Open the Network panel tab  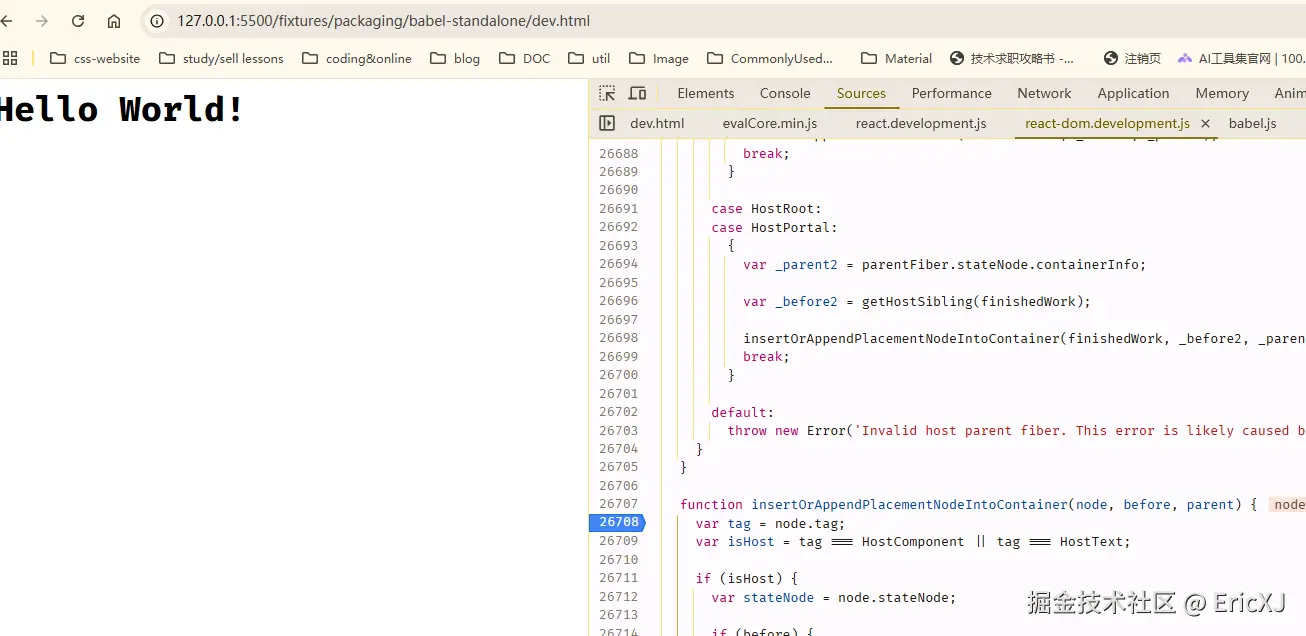pyautogui.click(x=1044, y=93)
